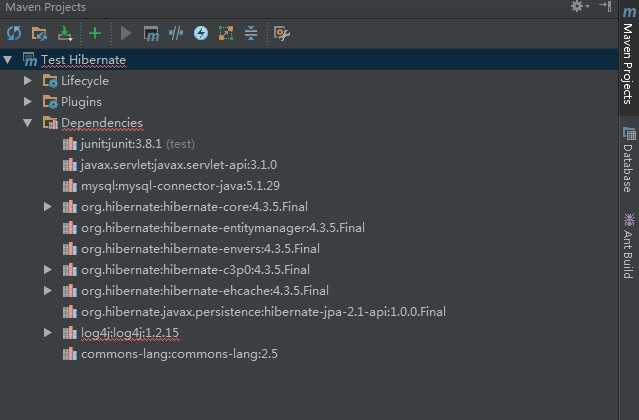Click library icon beside junit dependency
639x420 pixels.
coord(70,144)
